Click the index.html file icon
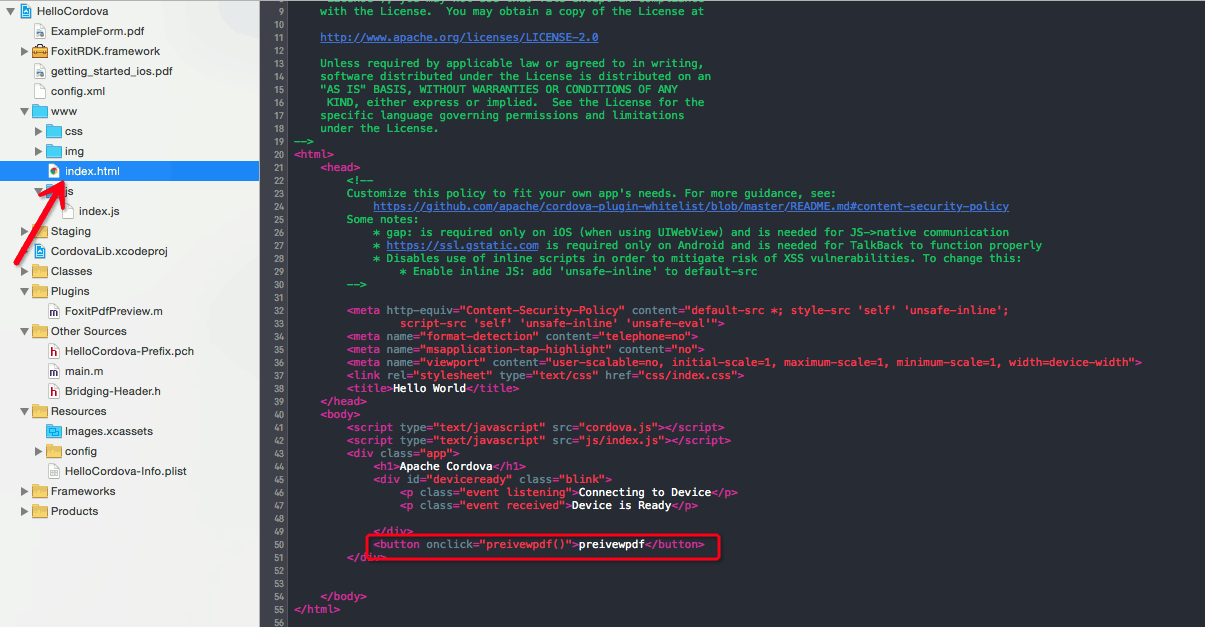Screen dimensions: 1205x627 (54, 171)
